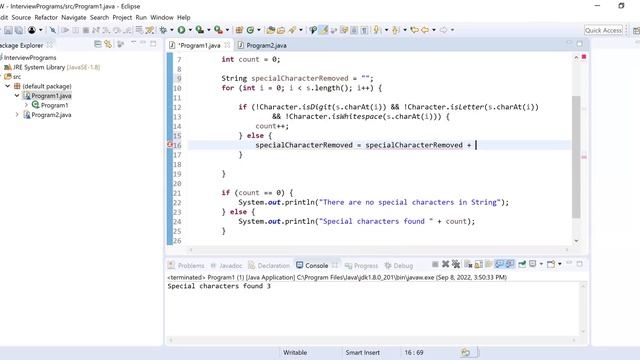Image resolution: width=640 pixels, height=360 pixels.
Task: Collapse the Program1.java tree node
Action: click(17, 96)
